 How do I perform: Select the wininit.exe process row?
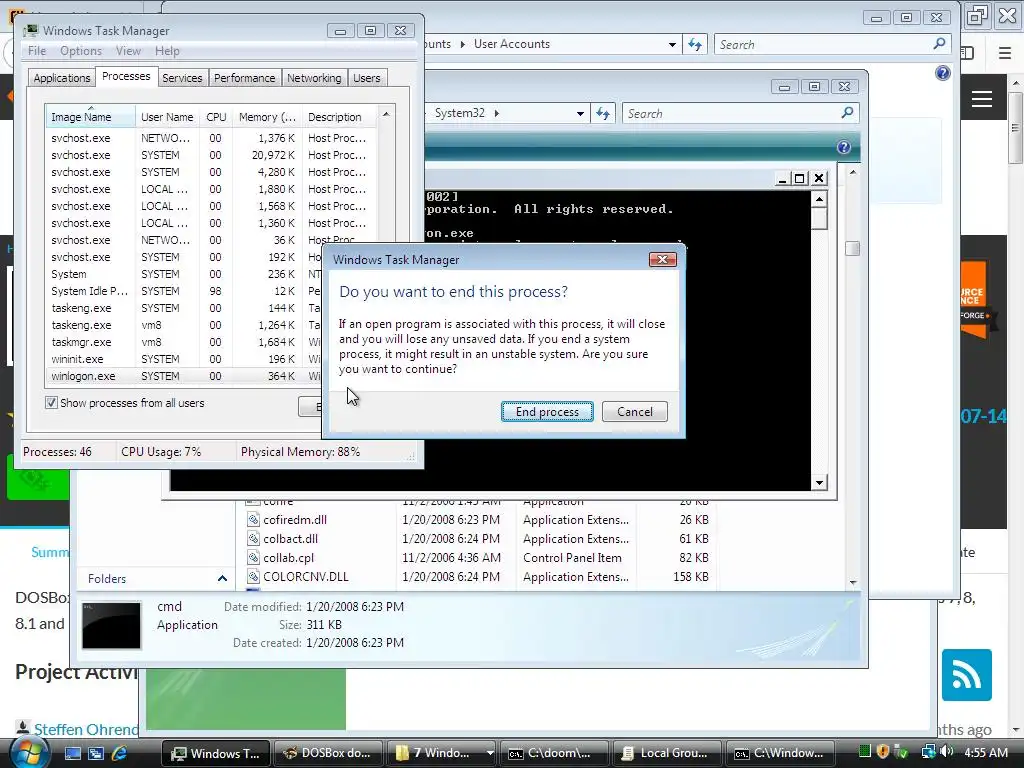[x=183, y=359]
